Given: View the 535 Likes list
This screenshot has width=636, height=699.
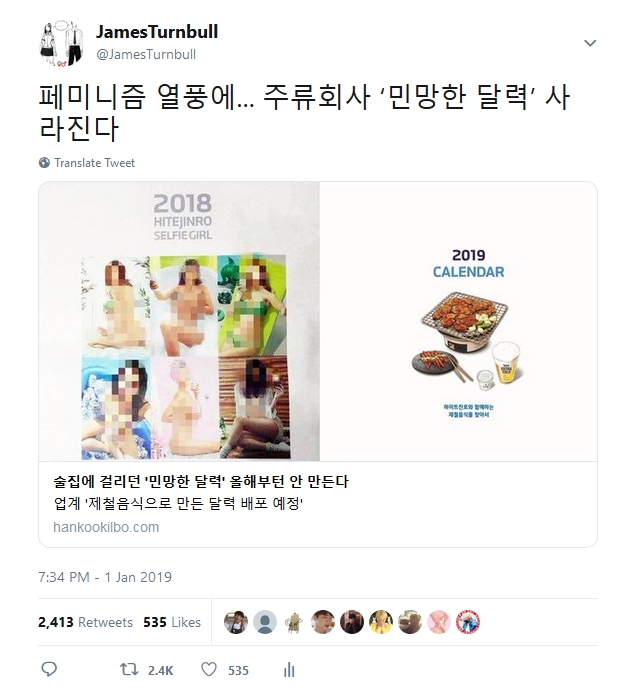Looking at the screenshot, I should (172, 622).
